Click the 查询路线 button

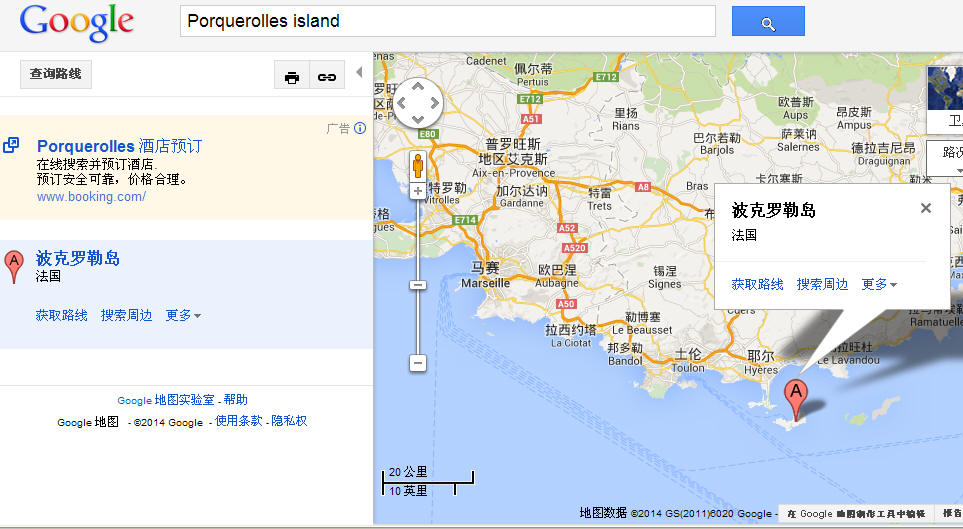point(56,74)
